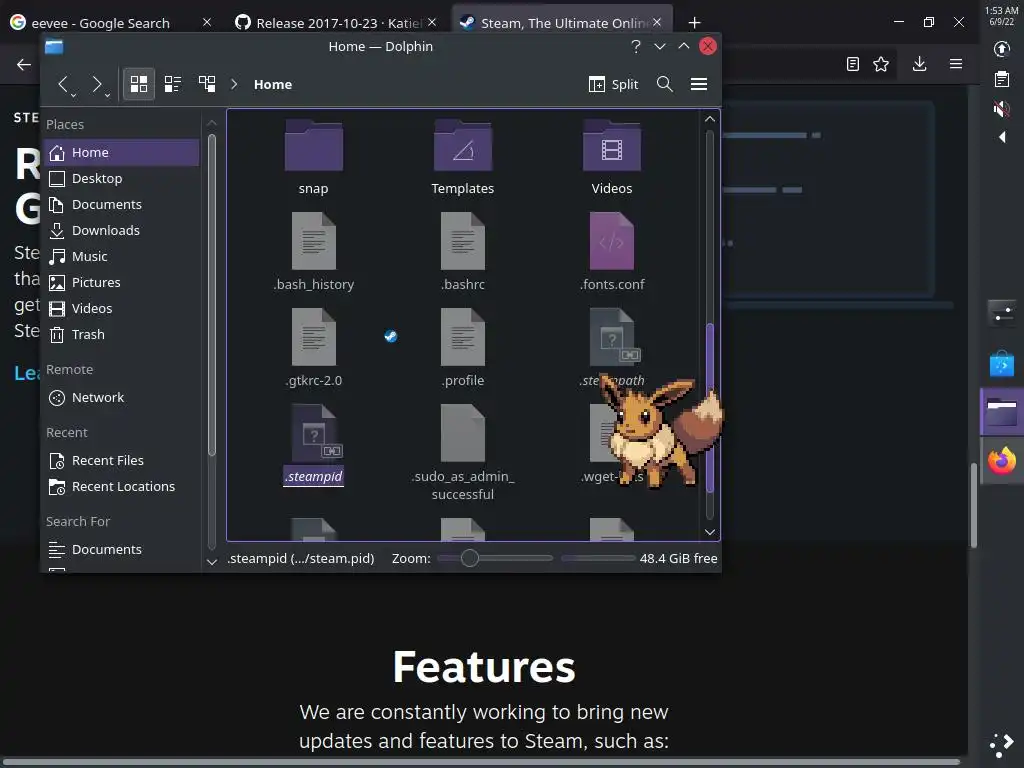This screenshot has height=768, width=1024.
Task: Open forward button history dropdown arrow
Action: coord(108,95)
